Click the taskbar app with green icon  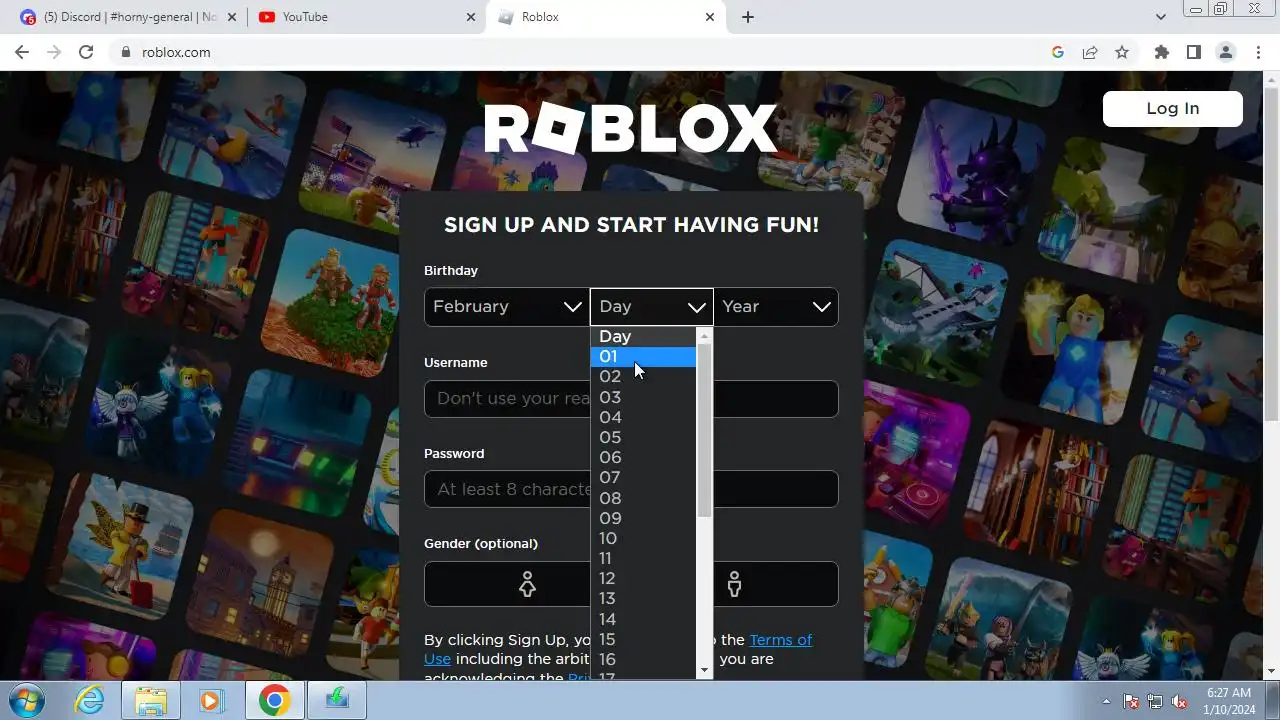pos(337,700)
